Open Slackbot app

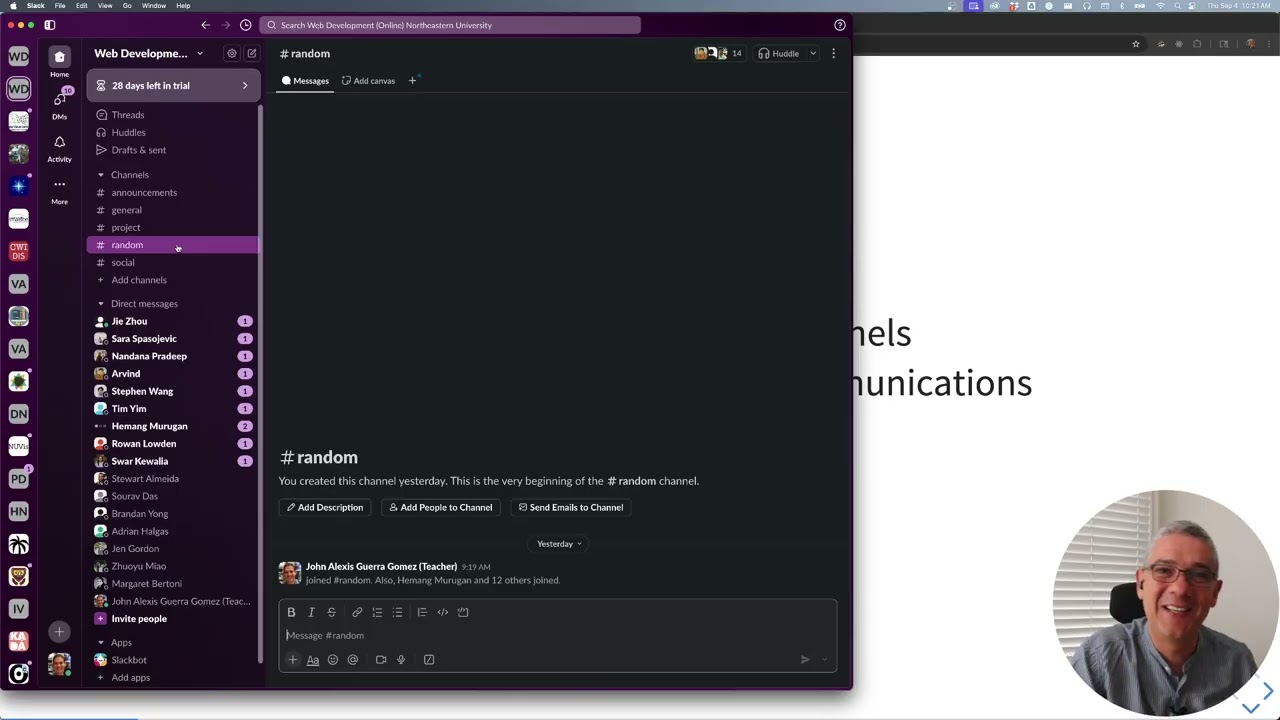pos(173,660)
